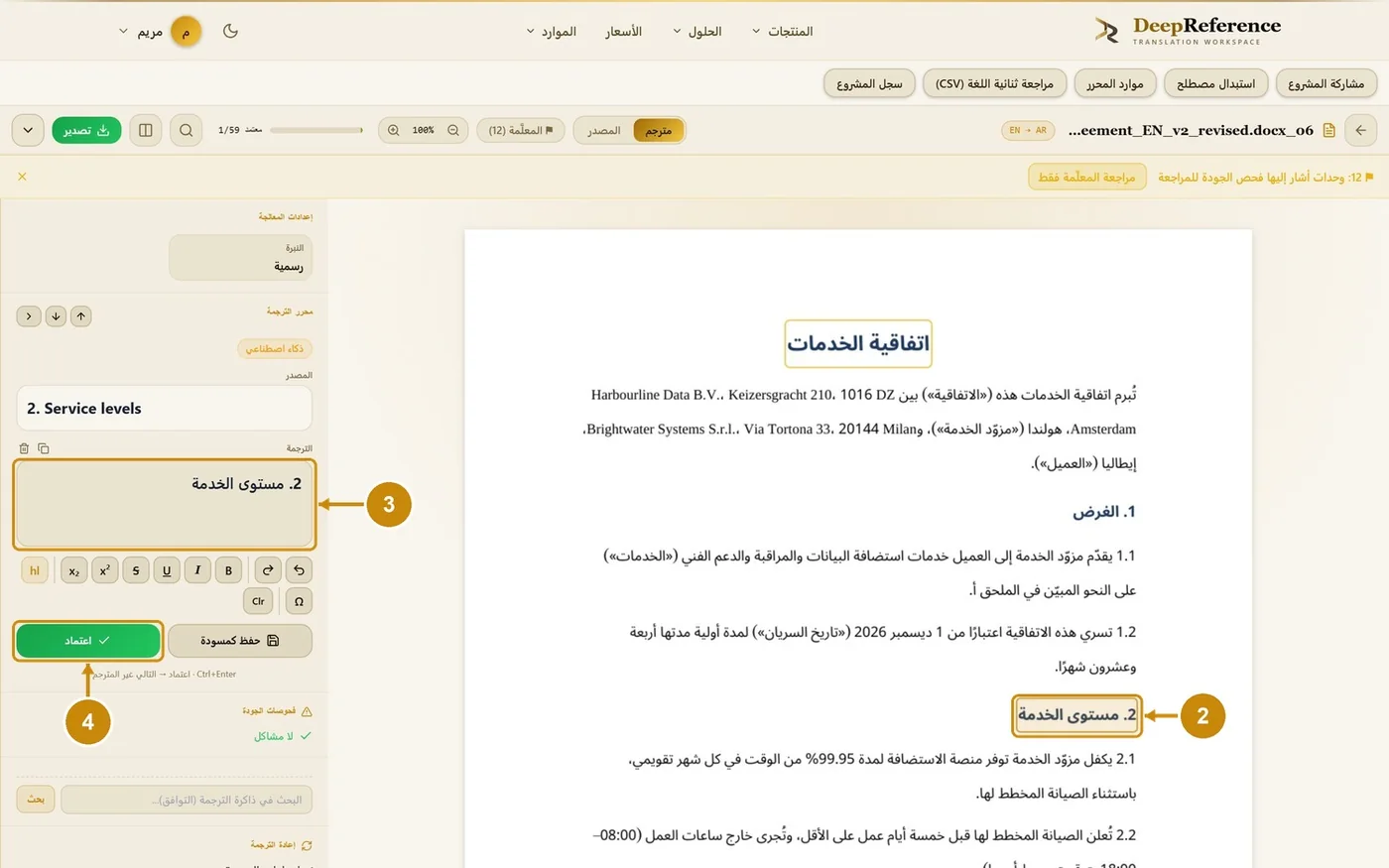Delete the translation with the trash icon

tap(25, 448)
